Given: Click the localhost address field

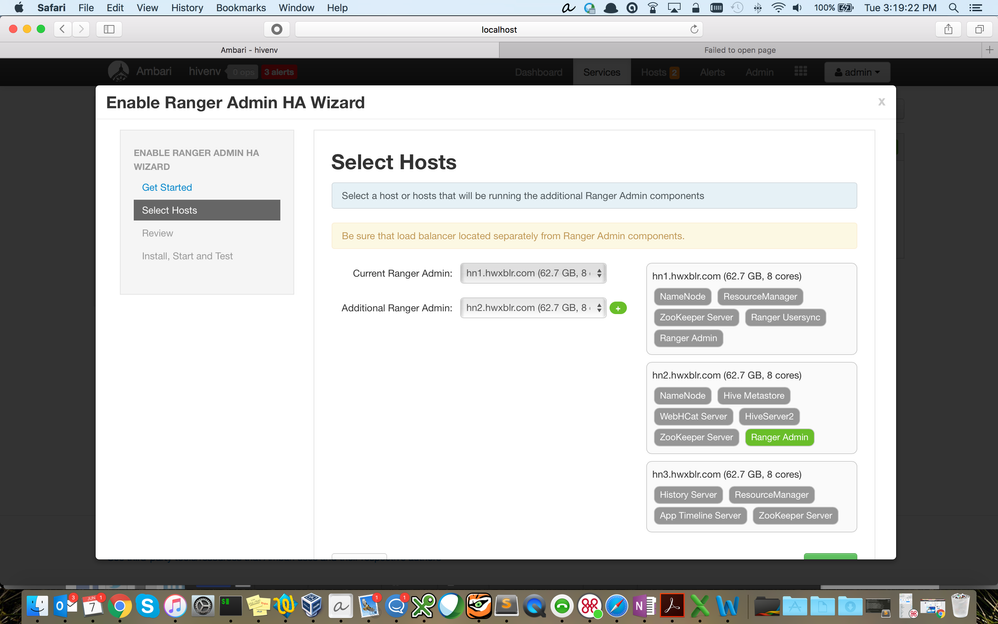Looking at the screenshot, I should pos(498,29).
